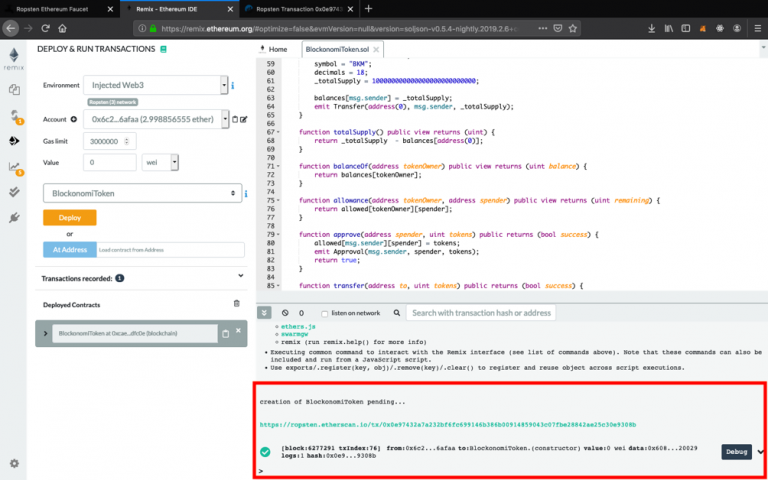Viewport: 768px width, 480px height.
Task: Open the Plugin manager plug icon
Action: pos(14,217)
